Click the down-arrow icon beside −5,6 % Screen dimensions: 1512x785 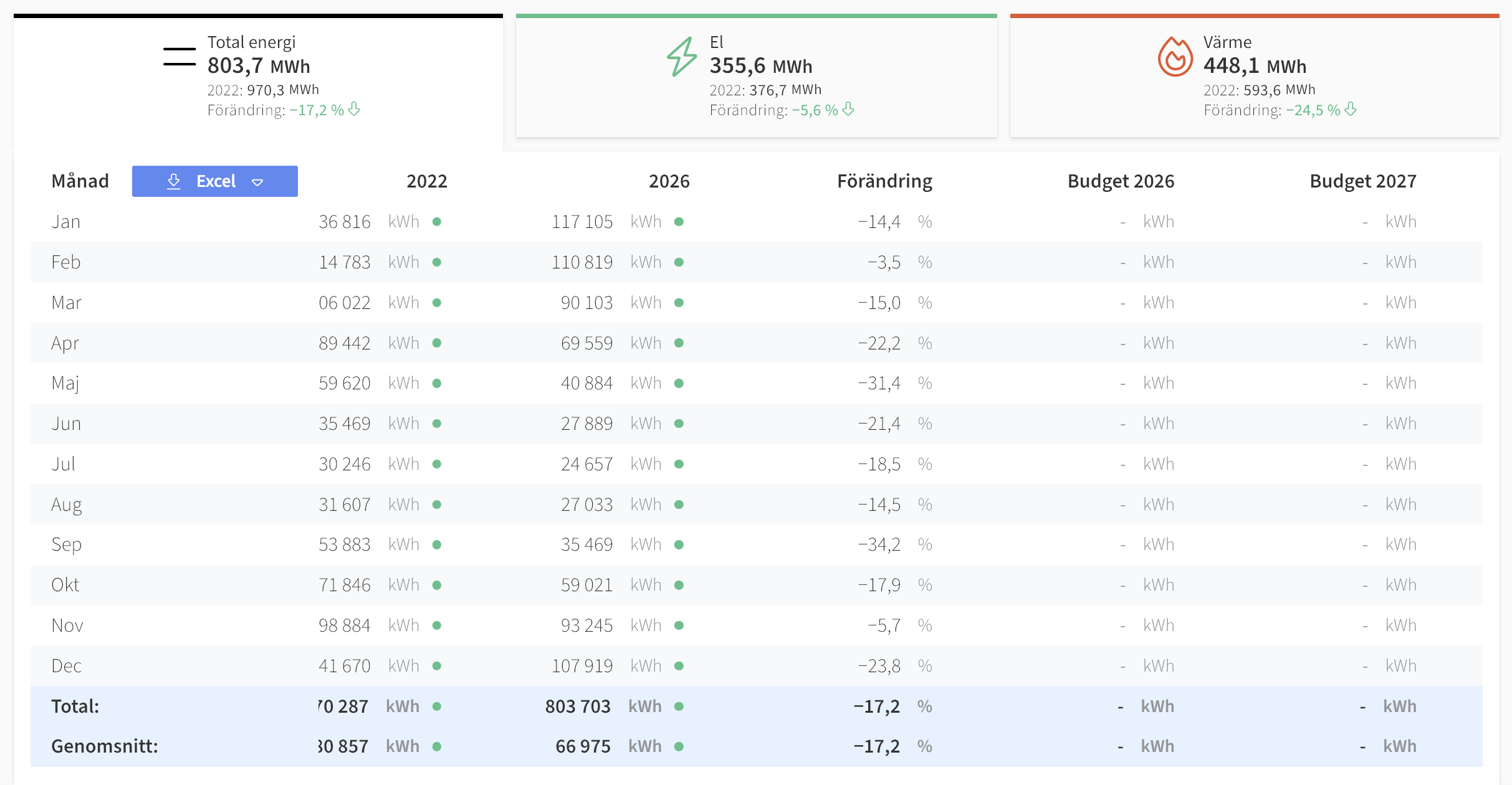point(848,110)
